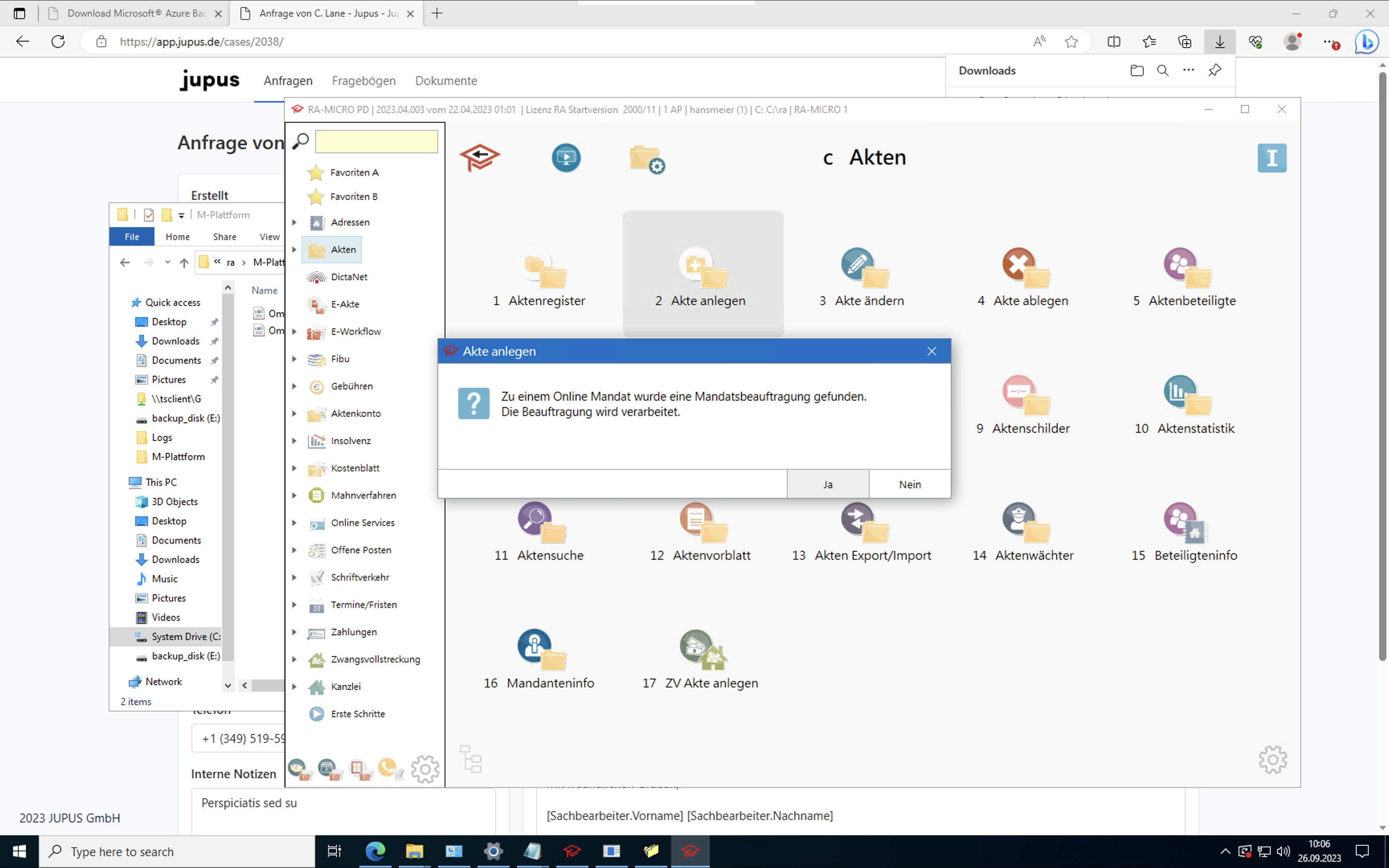
Task: Open RA-MICRO settings gear at bottom right
Action: point(1272,759)
